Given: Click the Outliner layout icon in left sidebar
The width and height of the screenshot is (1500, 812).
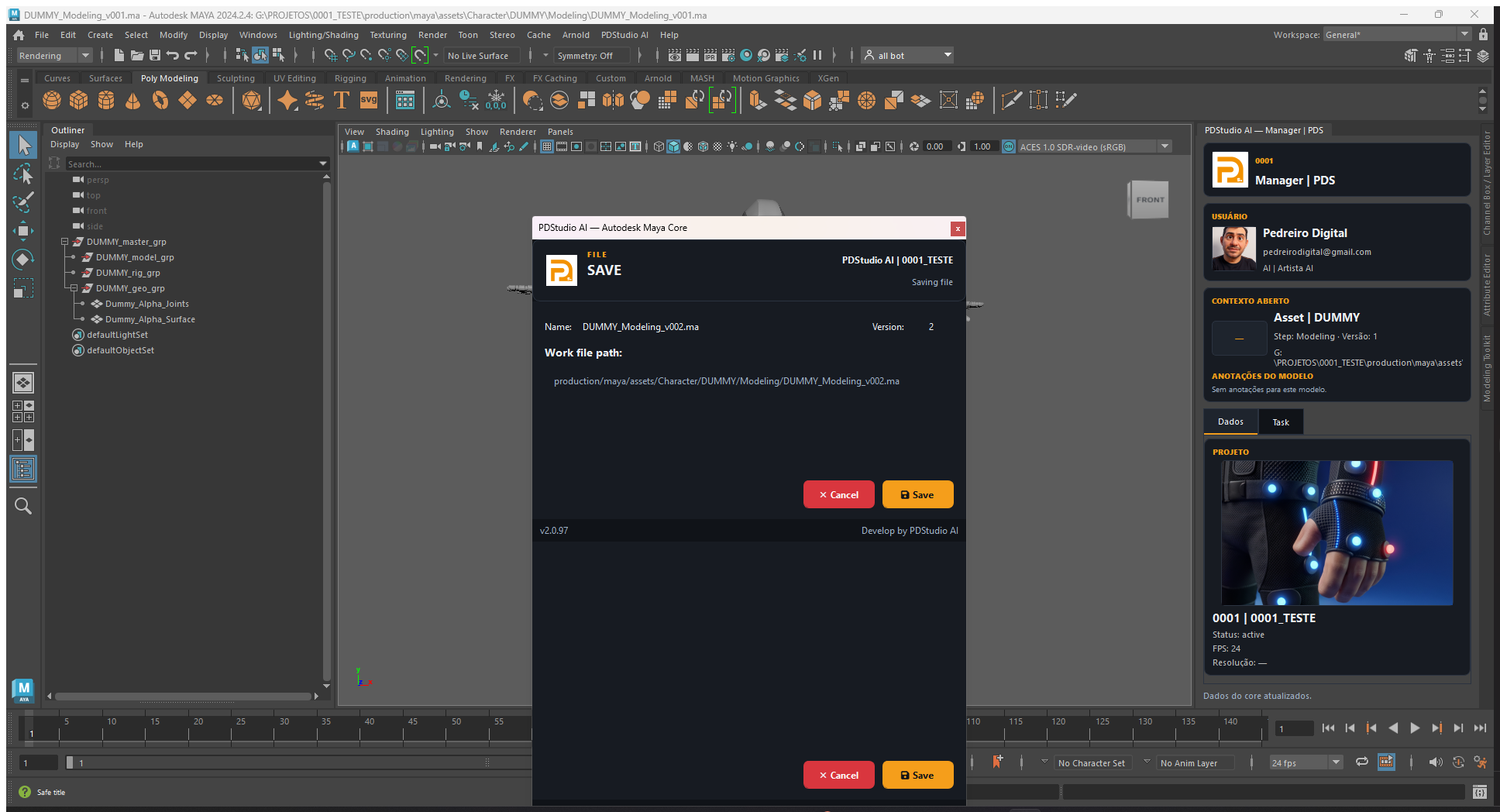Looking at the screenshot, I should 23,469.
